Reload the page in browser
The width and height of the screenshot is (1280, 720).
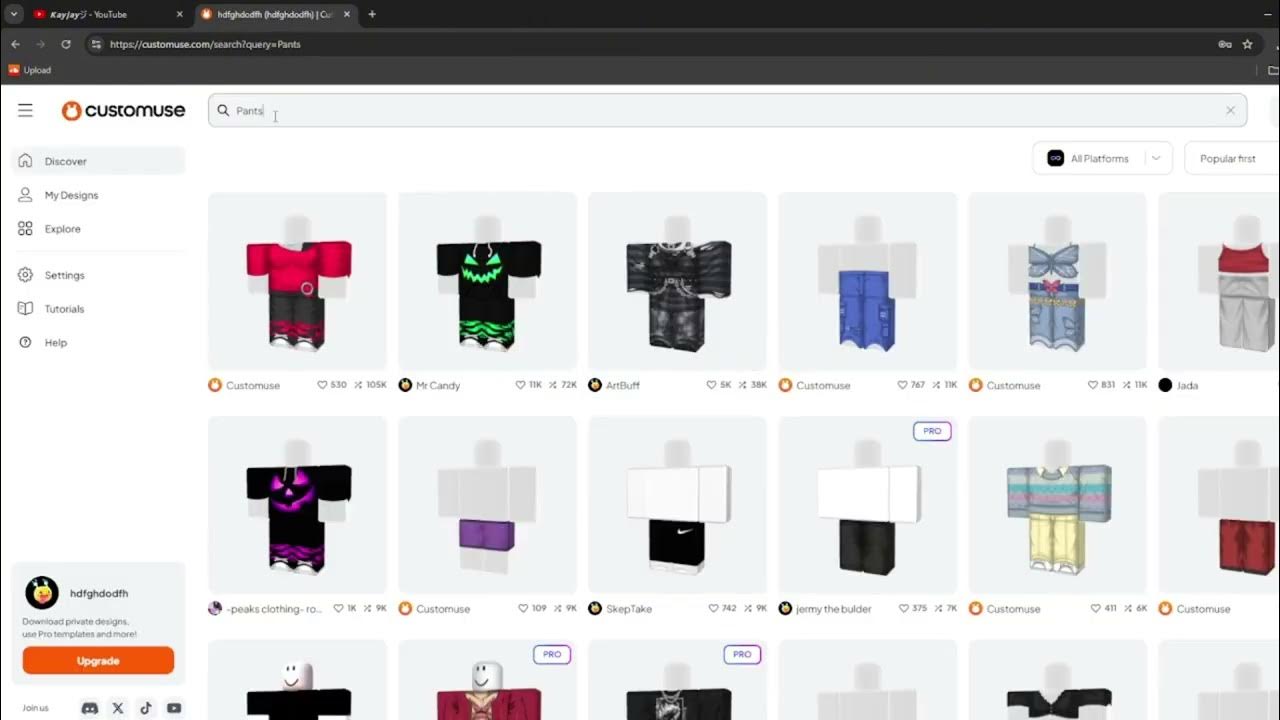click(66, 44)
